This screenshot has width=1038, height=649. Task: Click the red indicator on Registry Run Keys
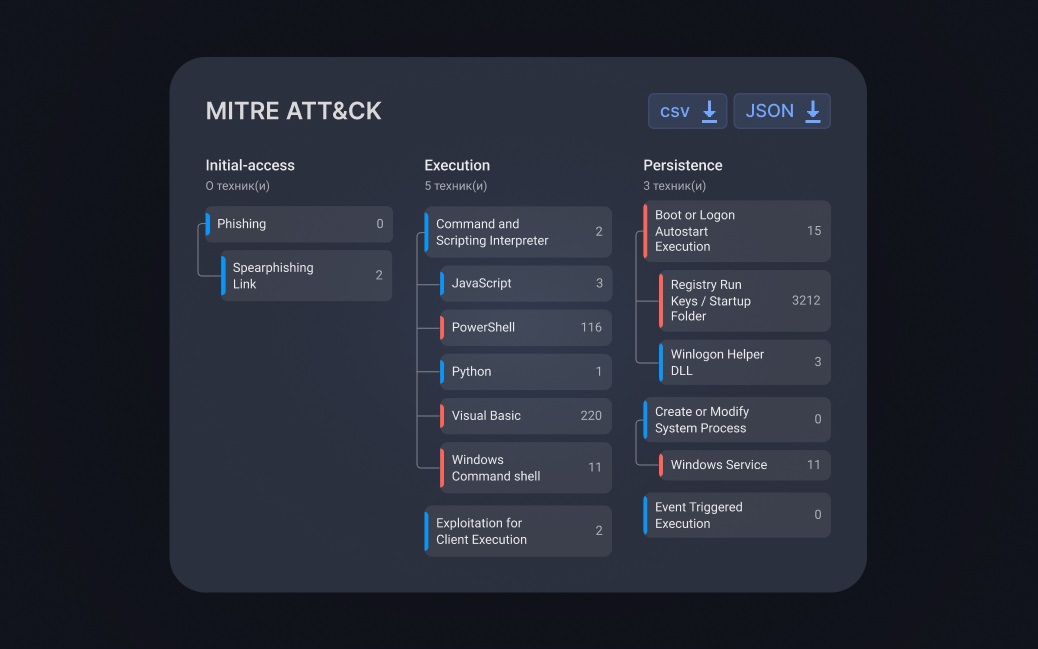click(x=659, y=301)
